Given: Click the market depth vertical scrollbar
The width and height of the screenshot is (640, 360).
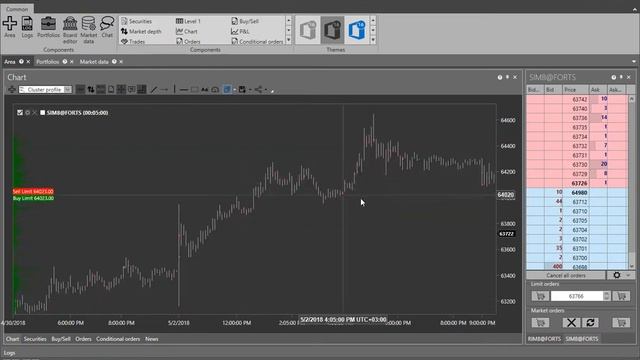Looking at the screenshot, I should click(x=631, y=182).
